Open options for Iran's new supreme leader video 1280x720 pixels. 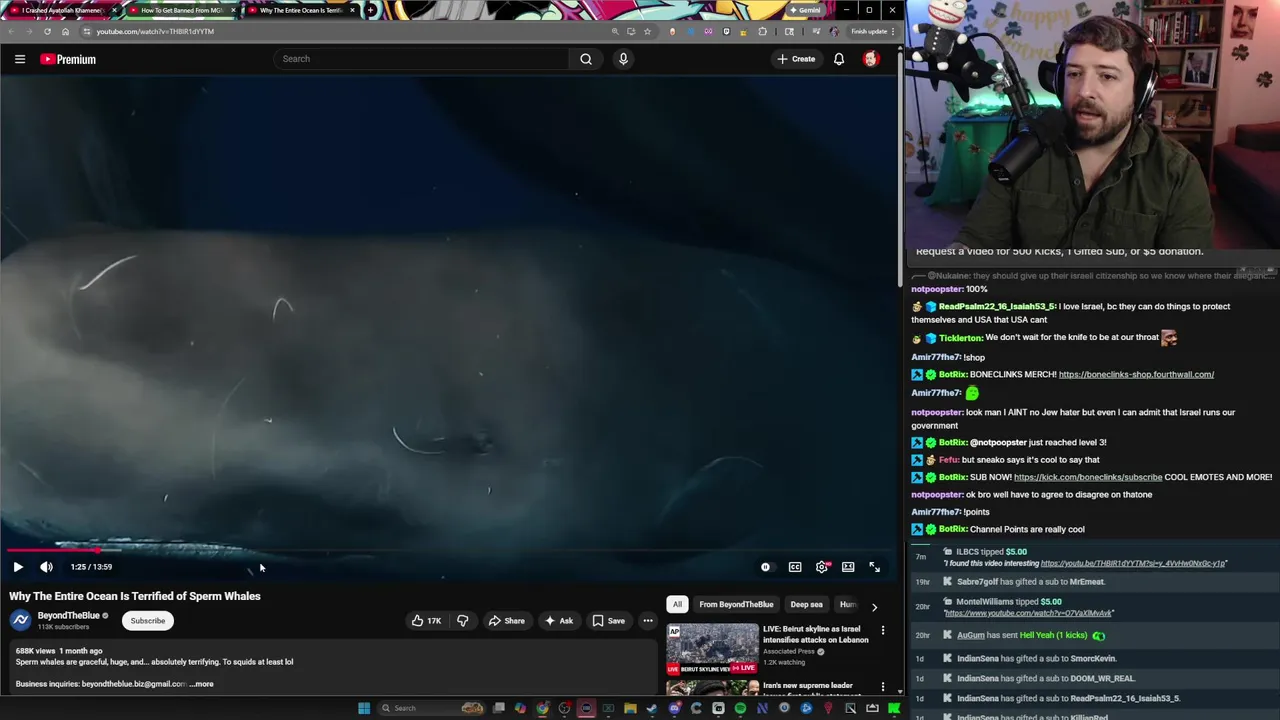point(882,688)
